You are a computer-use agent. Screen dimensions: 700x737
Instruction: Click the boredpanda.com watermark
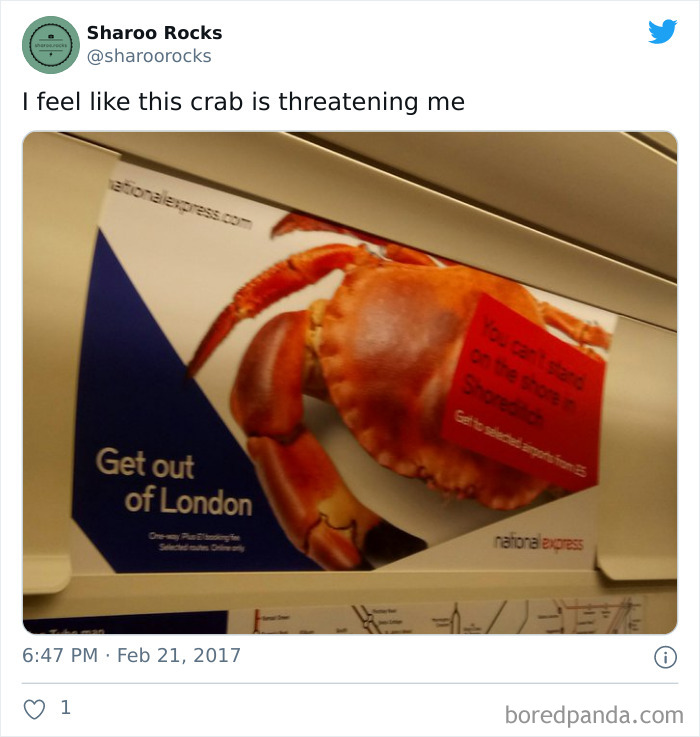pos(594,715)
